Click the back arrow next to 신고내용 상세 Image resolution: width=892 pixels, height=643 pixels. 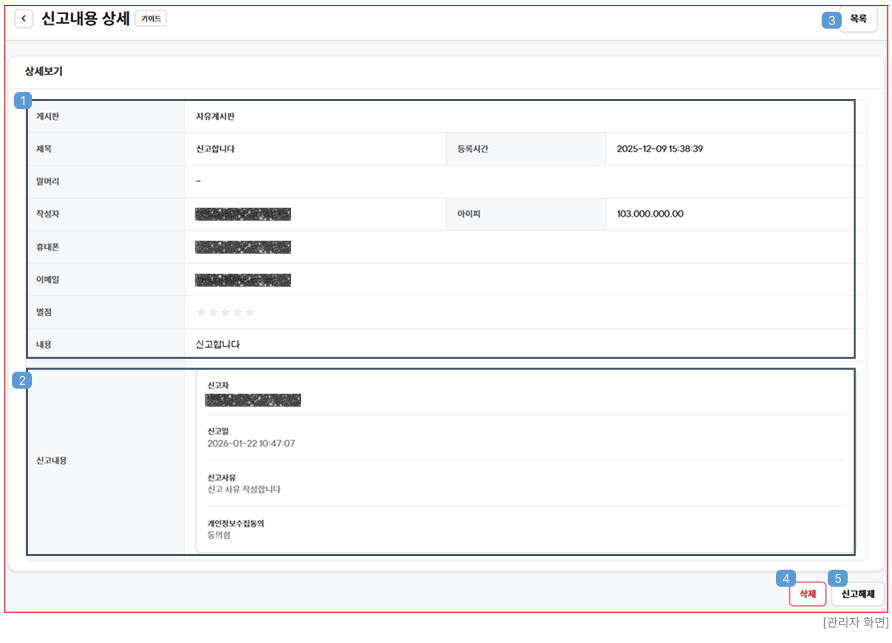point(24,19)
